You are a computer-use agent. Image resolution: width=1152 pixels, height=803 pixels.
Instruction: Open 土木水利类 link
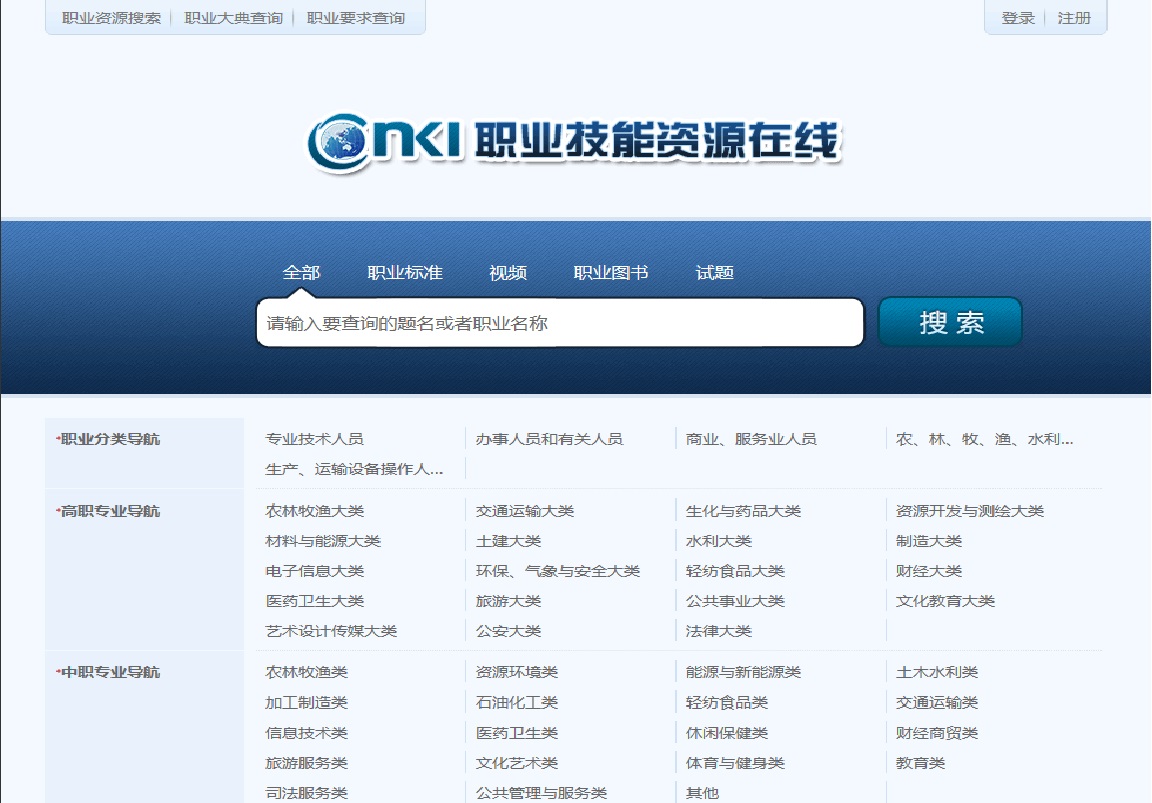click(937, 672)
